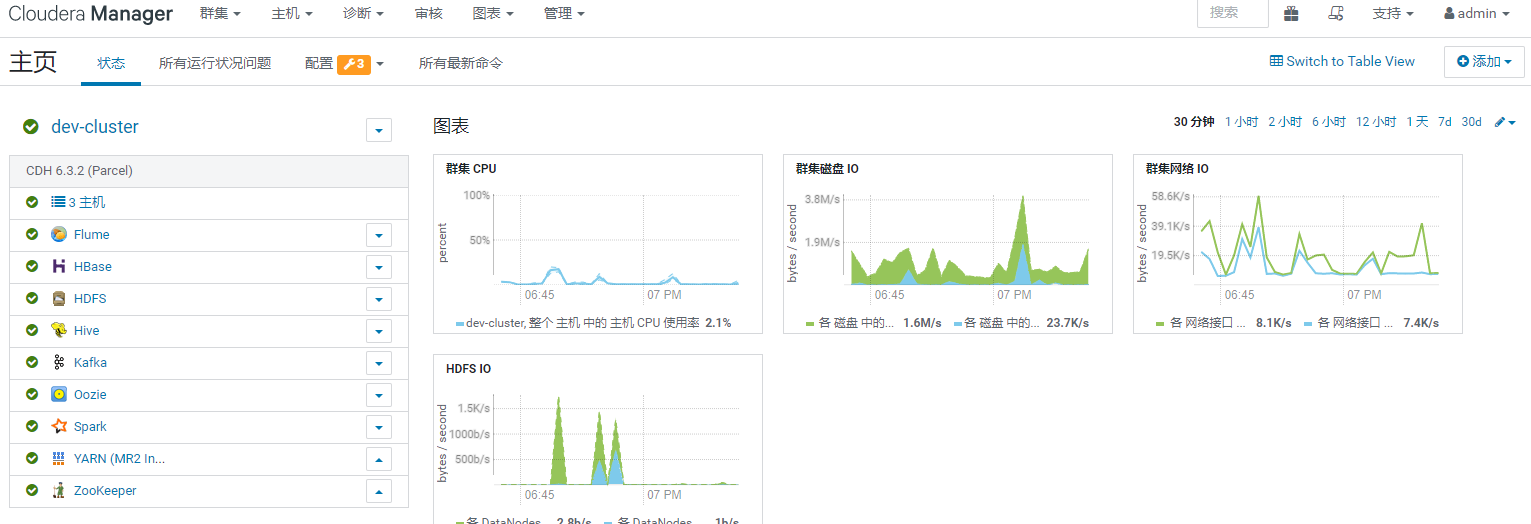Screen dimensions: 1531x524
Task: Open Flume actions dropdown
Action: click(x=379, y=235)
